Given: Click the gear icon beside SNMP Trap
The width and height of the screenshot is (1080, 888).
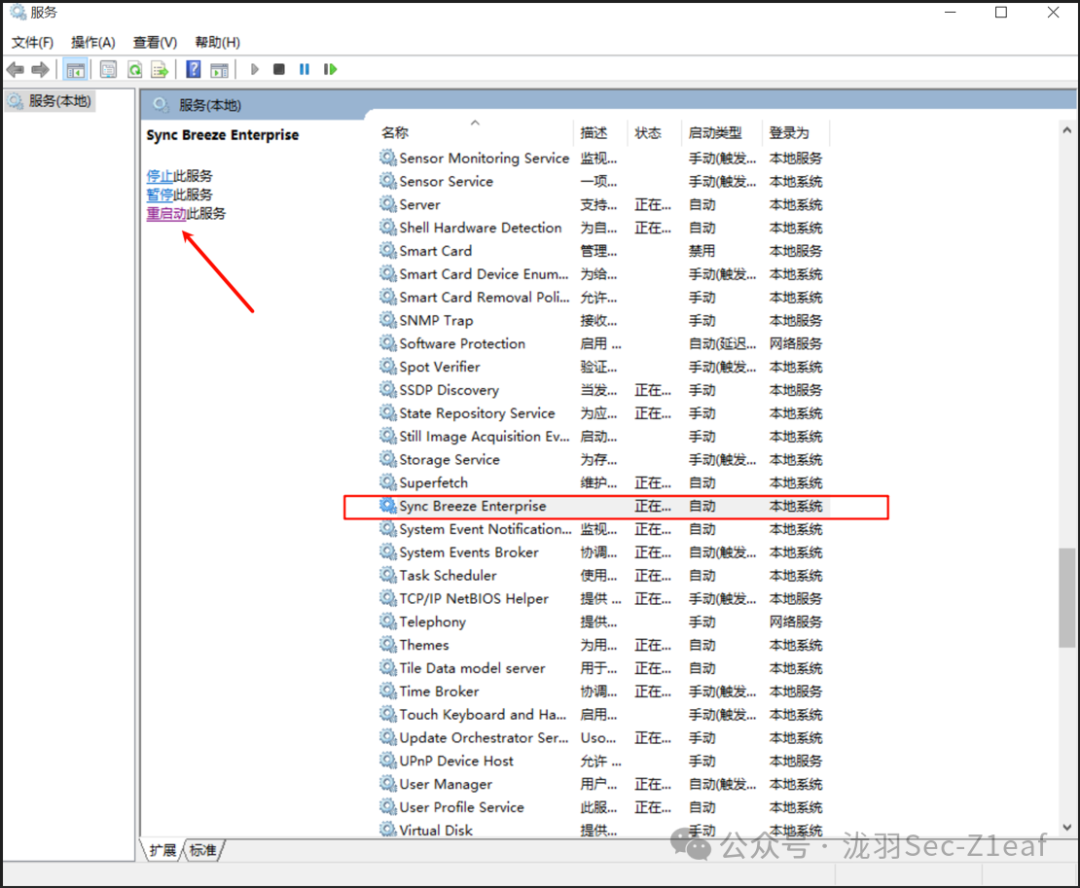Looking at the screenshot, I should coord(388,320).
